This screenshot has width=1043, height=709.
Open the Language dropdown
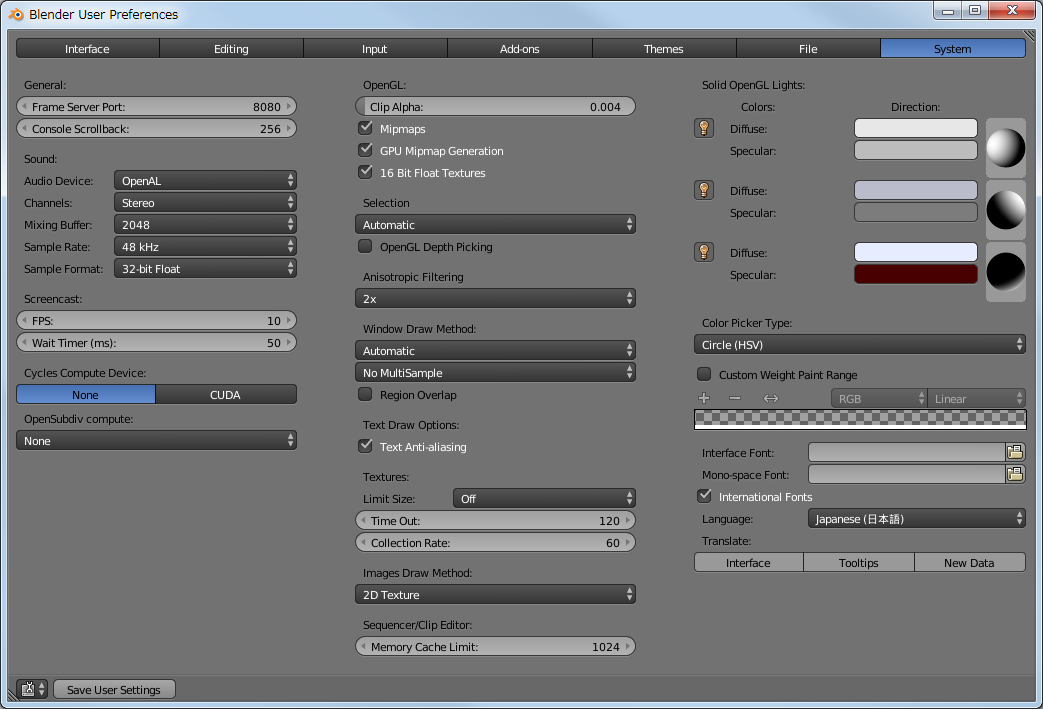pyautogui.click(x=917, y=518)
